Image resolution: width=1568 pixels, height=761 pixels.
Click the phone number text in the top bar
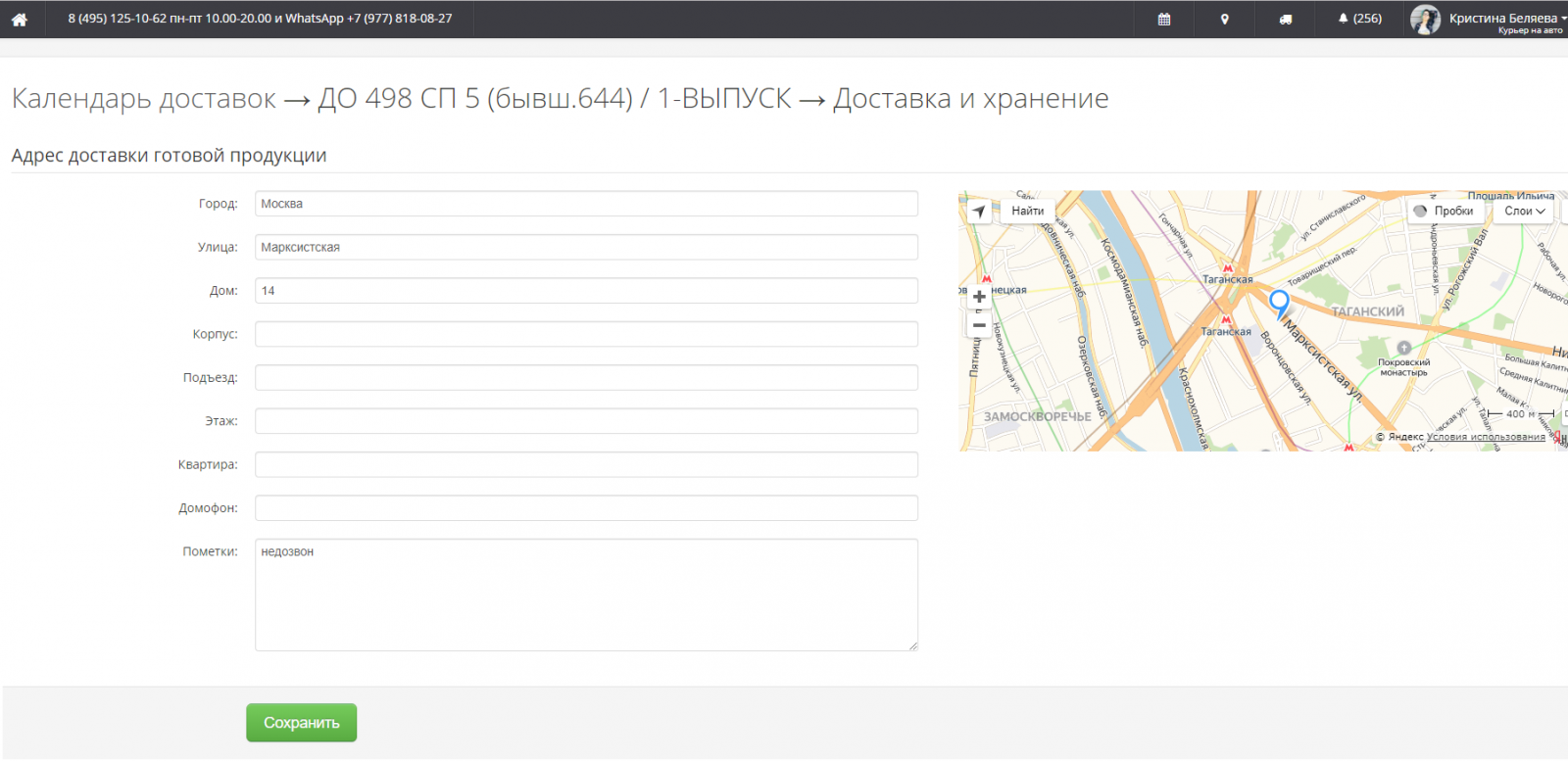(260, 19)
